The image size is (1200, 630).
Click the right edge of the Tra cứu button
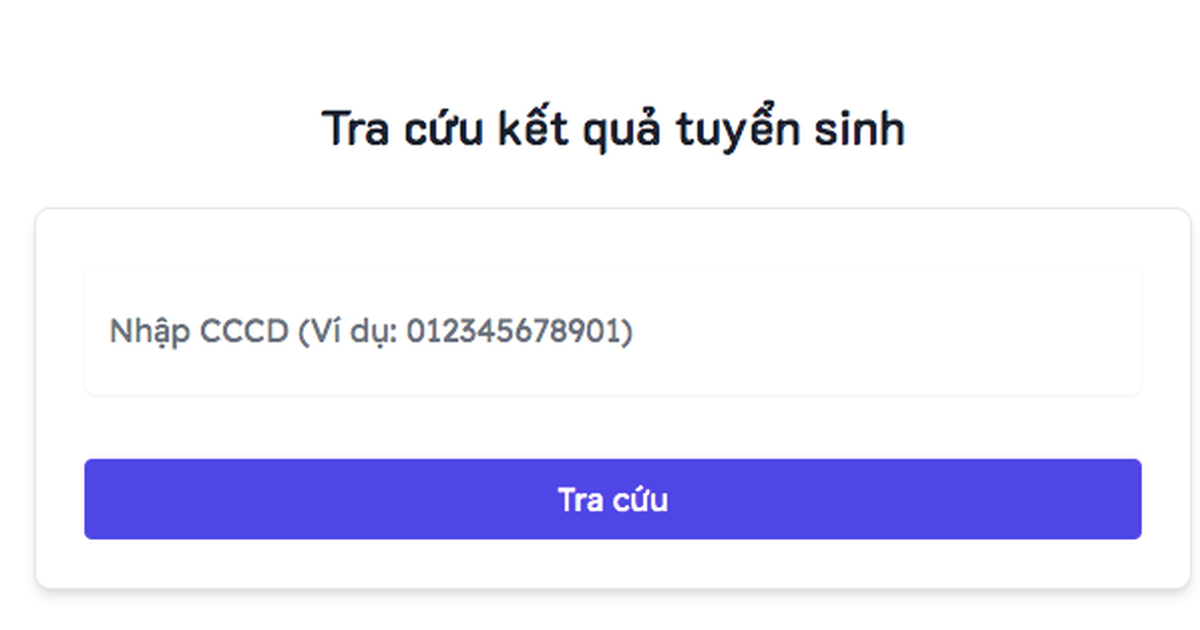(x=1128, y=499)
